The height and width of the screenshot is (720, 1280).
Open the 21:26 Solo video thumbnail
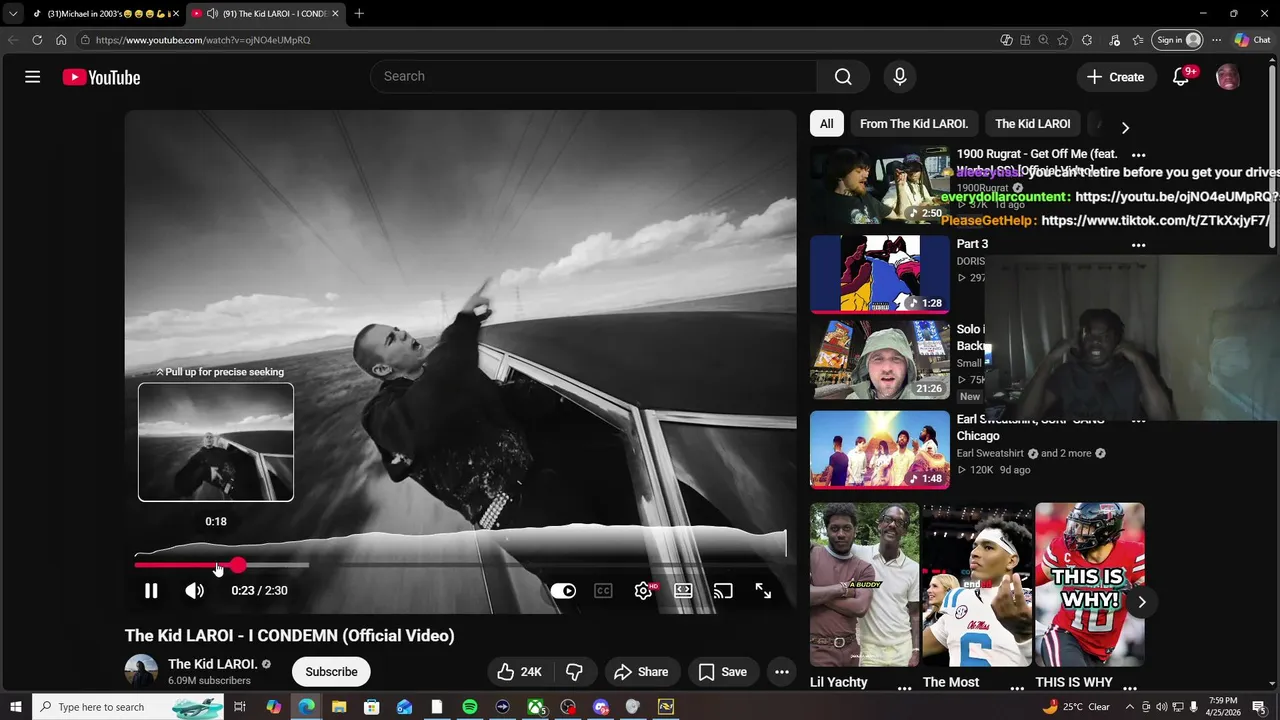pos(880,361)
